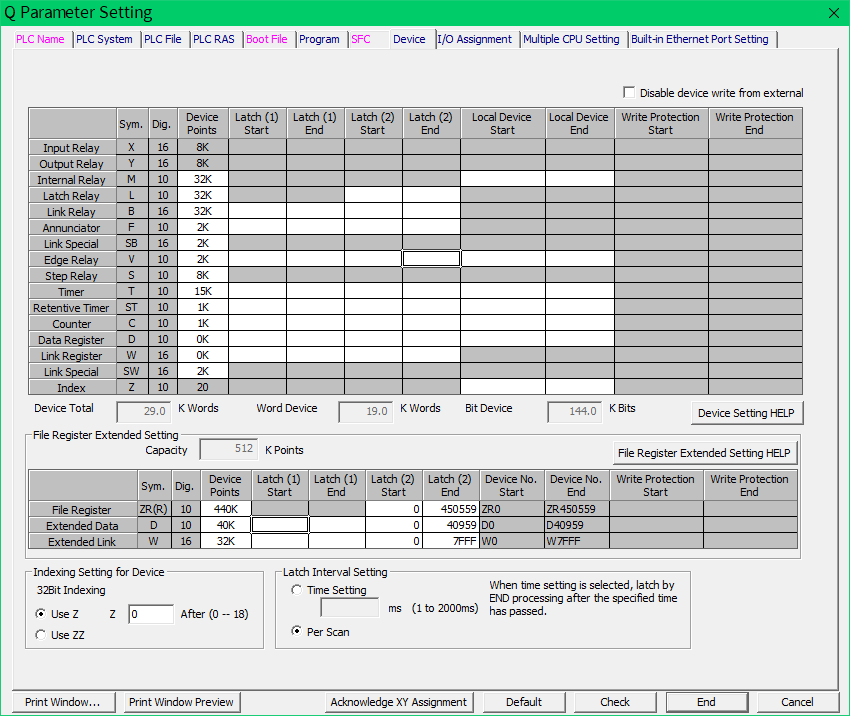Go to the Multiple CPU Setting tab
Screen dimensions: 850x716
point(571,39)
